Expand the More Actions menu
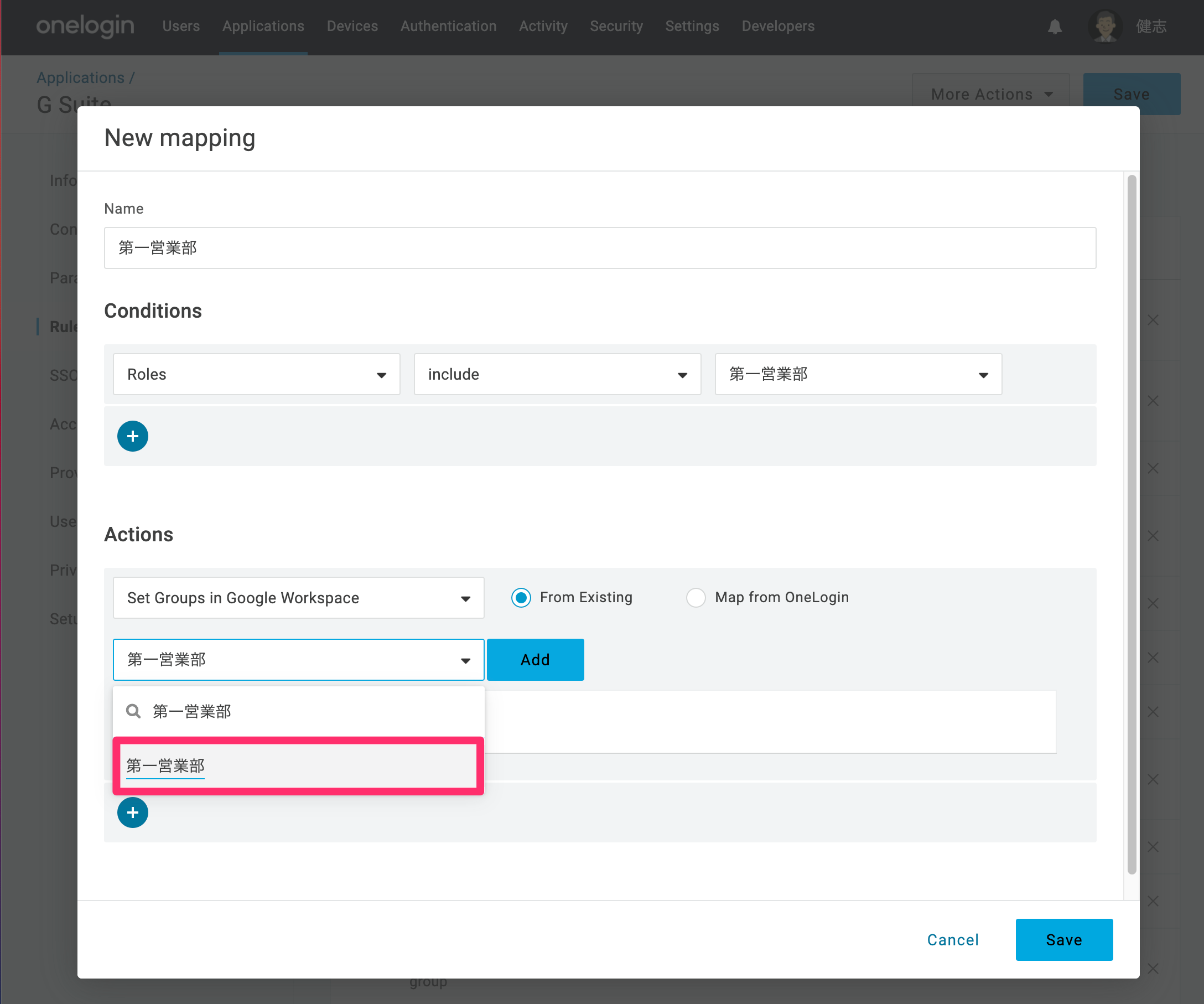The image size is (1204, 1004). (991, 94)
